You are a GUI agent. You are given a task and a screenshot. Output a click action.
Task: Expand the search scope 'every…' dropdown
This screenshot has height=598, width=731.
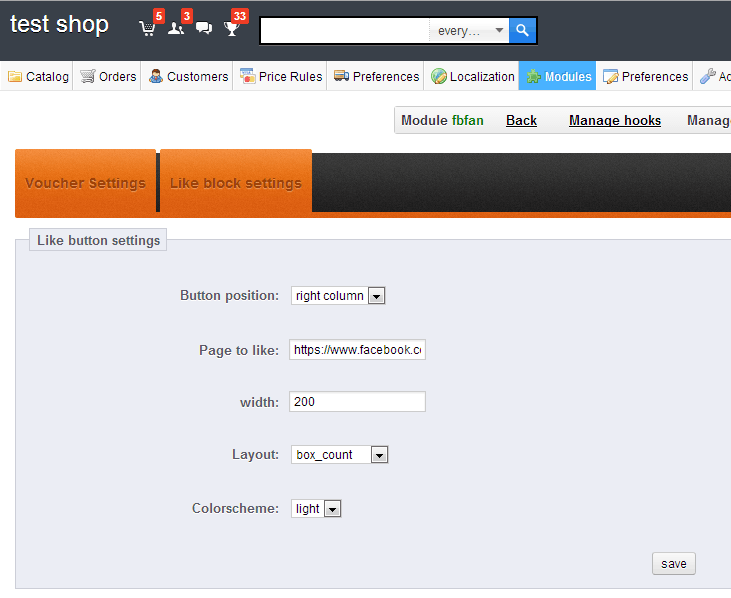coord(469,31)
